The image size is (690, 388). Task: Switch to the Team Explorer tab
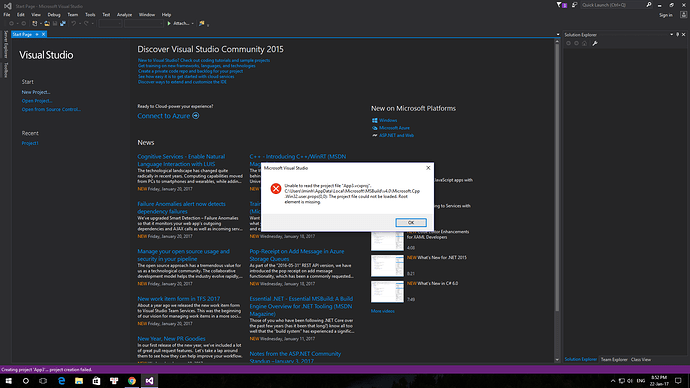pyautogui.click(x=614, y=359)
